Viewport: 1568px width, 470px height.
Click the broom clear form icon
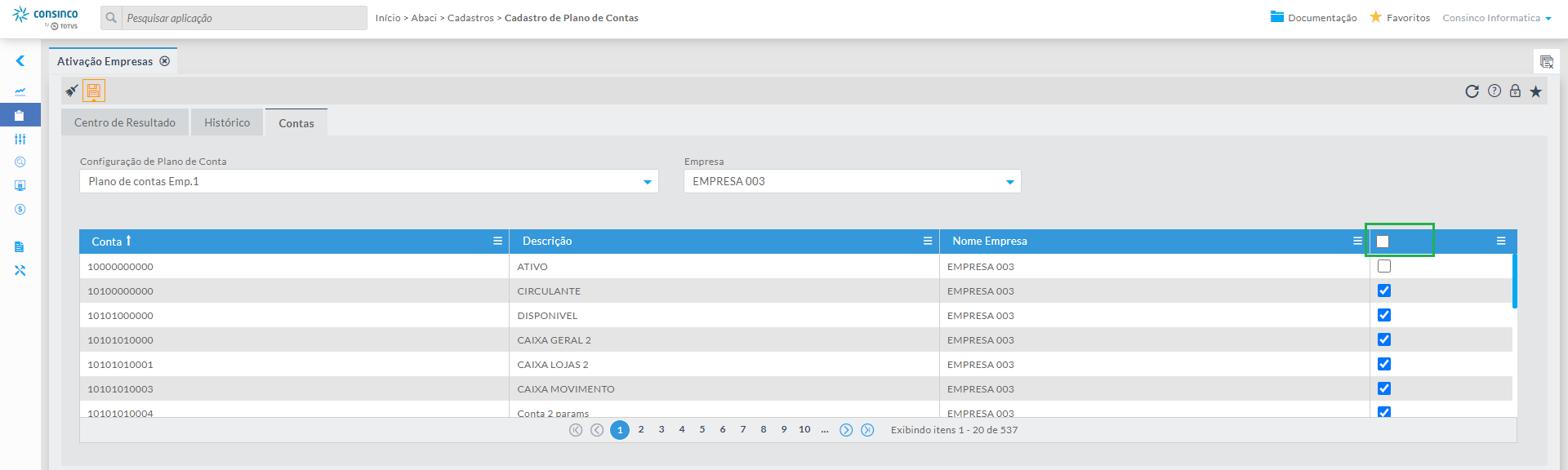pos(72,91)
